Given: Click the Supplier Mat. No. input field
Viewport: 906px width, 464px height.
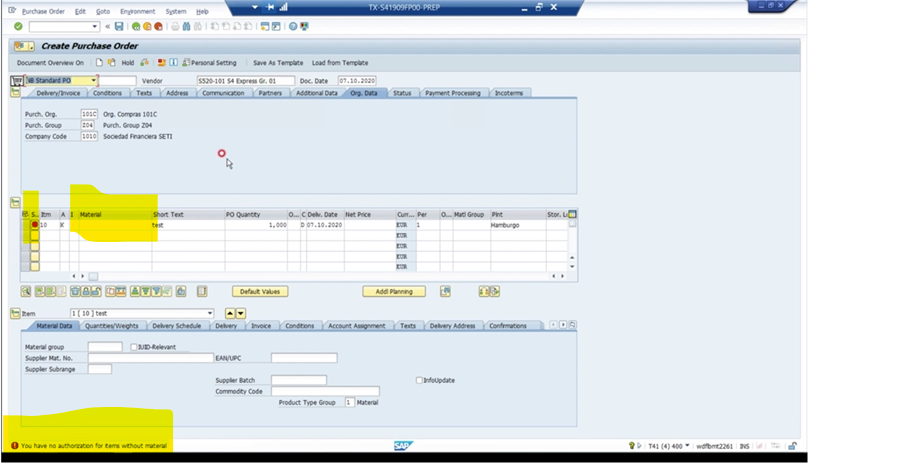Looking at the screenshot, I should click(151, 358).
